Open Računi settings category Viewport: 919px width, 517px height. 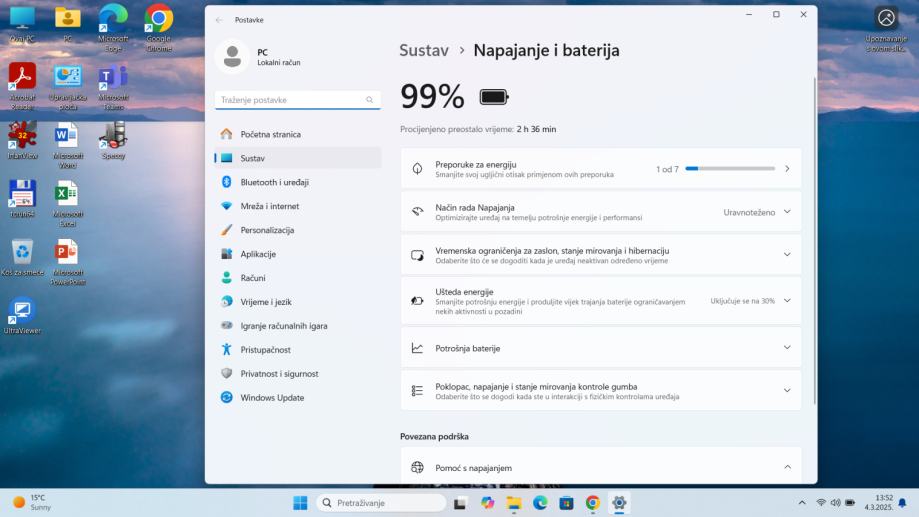(x=298, y=278)
